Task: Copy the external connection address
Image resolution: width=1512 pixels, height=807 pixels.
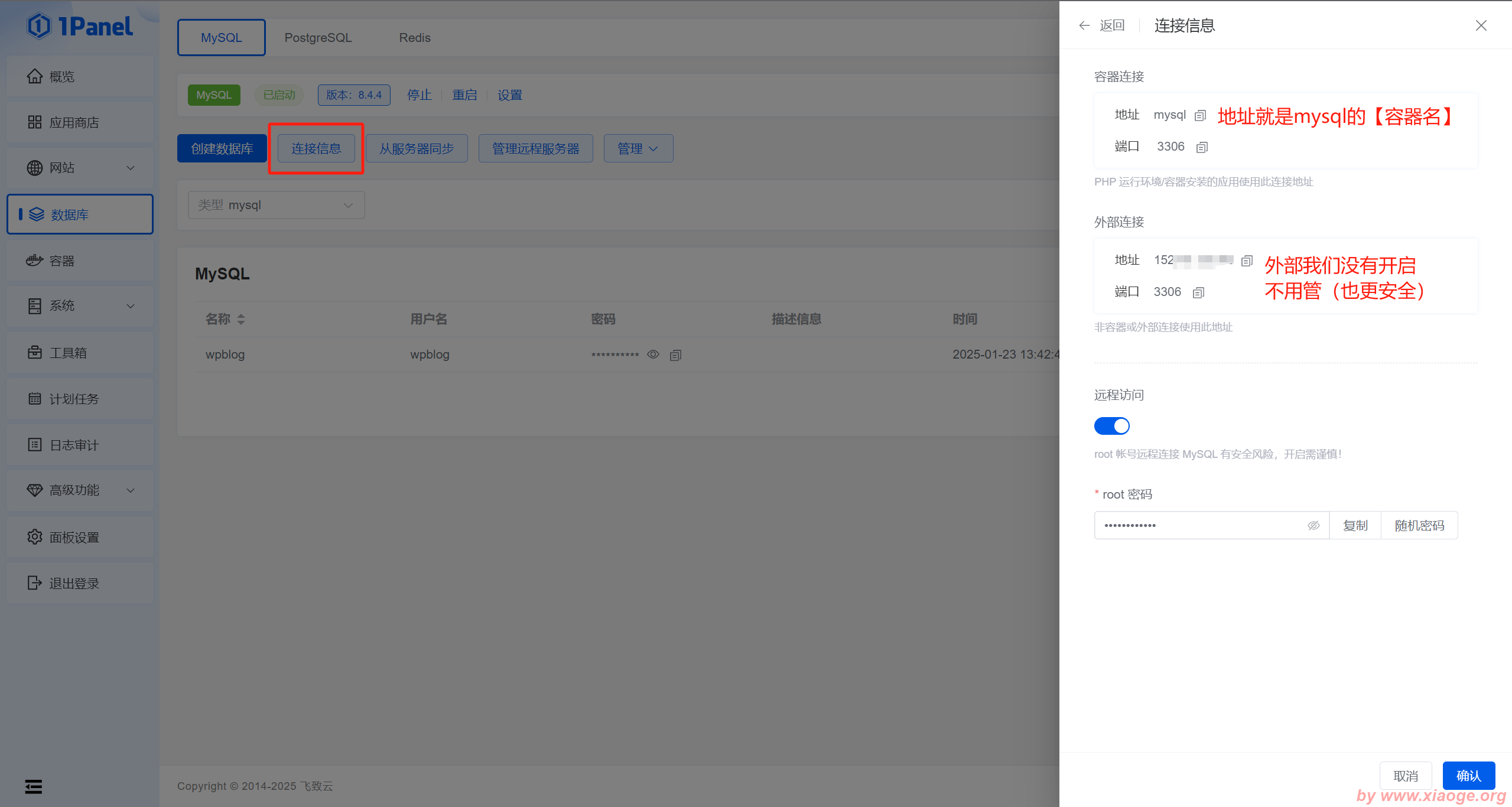Action: click(1247, 261)
